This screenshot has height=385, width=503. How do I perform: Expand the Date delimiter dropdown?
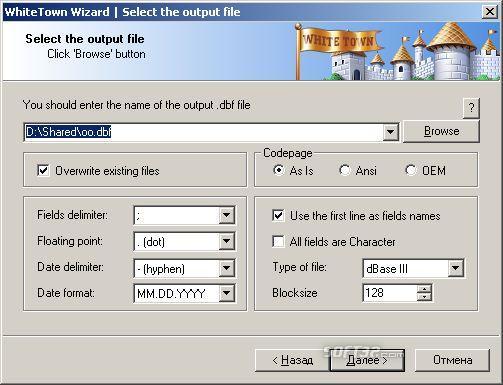click(x=226, y=268)
